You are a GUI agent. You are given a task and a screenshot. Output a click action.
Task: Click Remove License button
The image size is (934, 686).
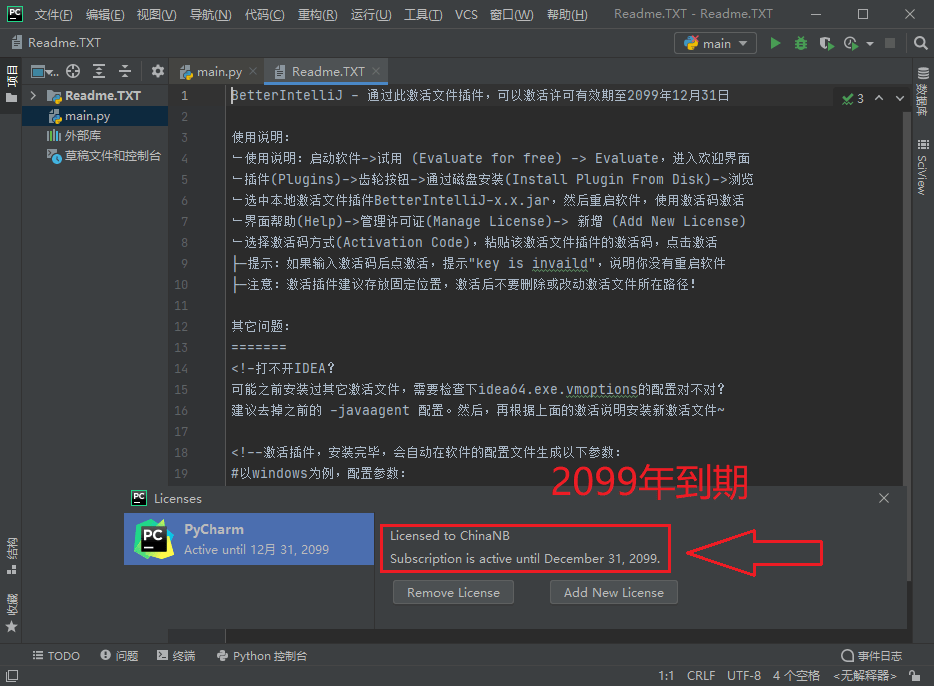pos(453,593)
